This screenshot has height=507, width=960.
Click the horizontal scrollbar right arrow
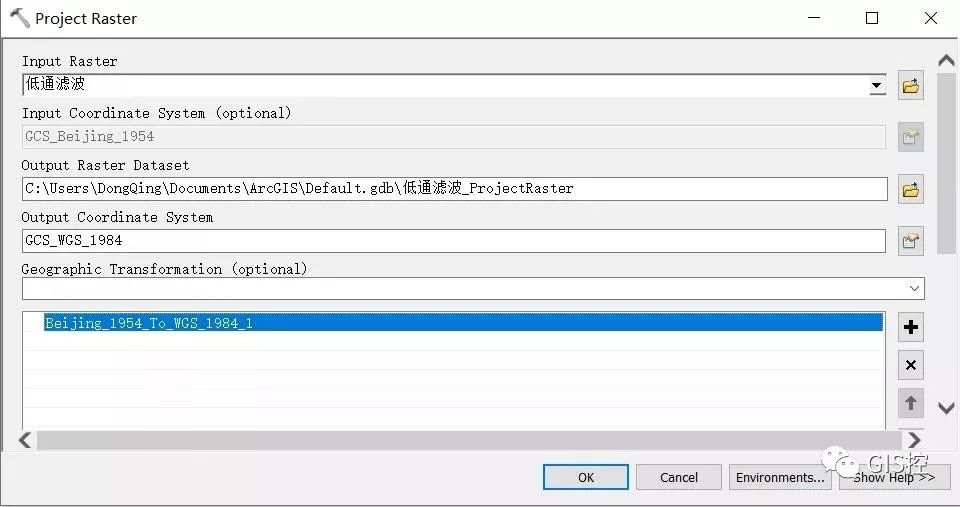914,440
